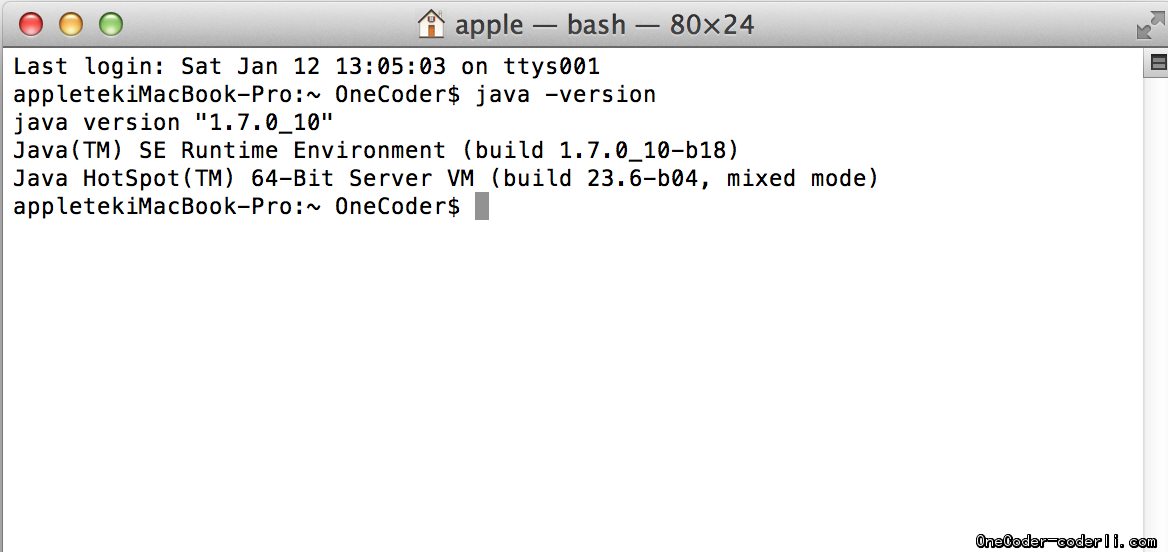Close the Terminal window with the red button

[x=31, y=24]
